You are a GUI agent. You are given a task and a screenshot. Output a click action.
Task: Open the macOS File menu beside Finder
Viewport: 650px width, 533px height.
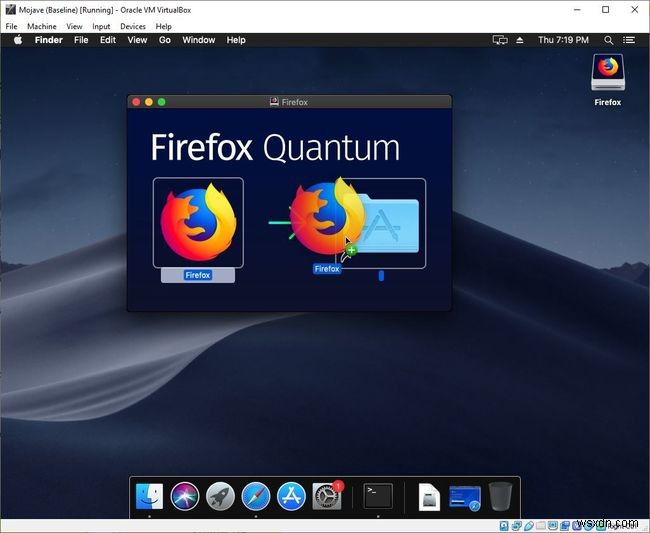[x=81, y=40]
